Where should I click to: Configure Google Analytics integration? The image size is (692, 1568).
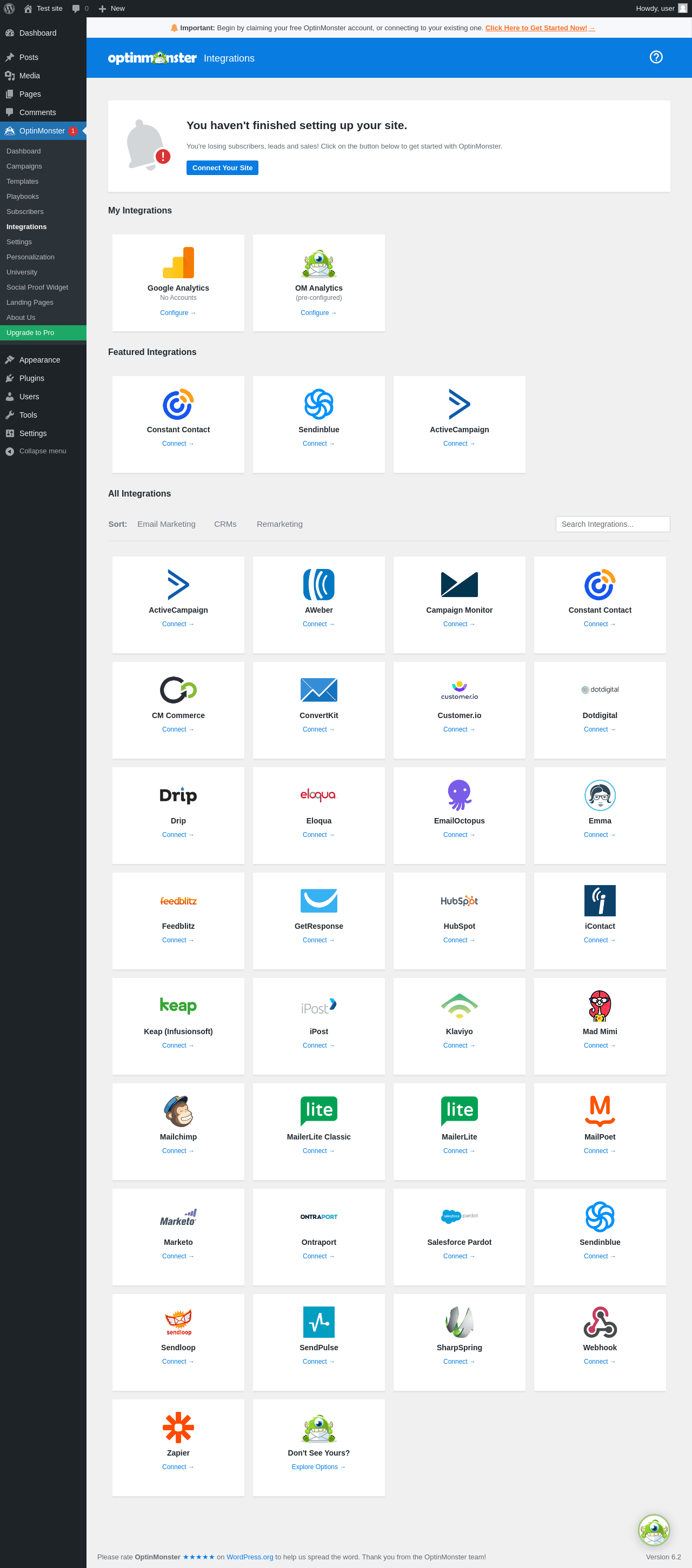[x=178, y=313]
